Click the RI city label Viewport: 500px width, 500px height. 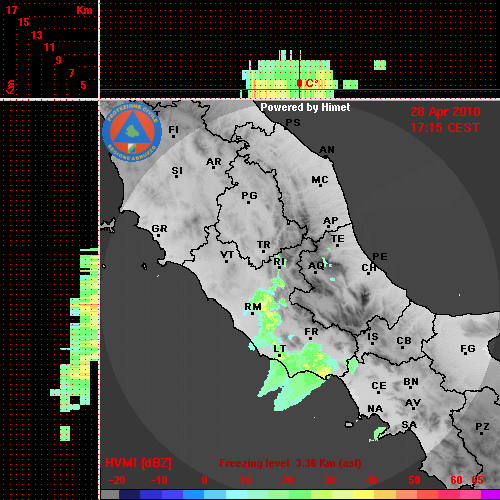(279, 262)
